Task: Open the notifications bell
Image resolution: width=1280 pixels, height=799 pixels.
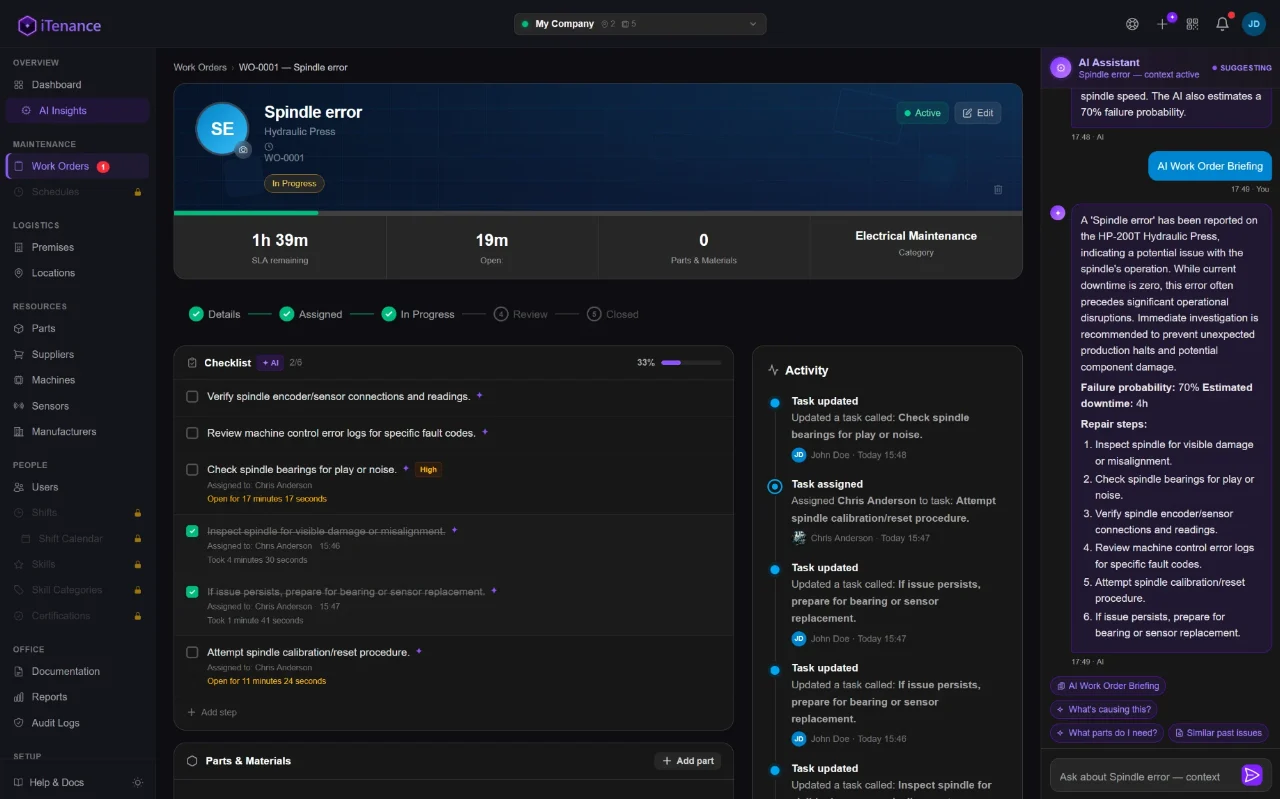Action: [x=1222, y=24]
